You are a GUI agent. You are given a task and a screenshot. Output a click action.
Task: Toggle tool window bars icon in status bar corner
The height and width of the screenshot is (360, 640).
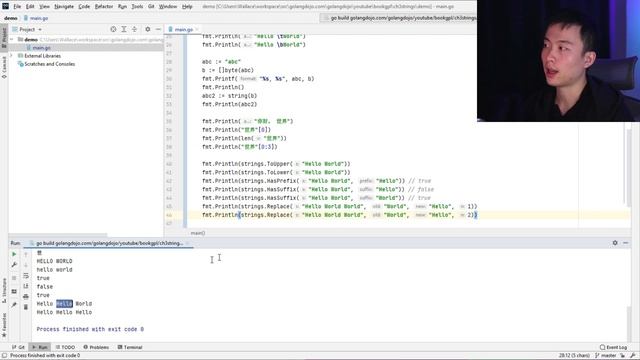click(x=4, y=356)
